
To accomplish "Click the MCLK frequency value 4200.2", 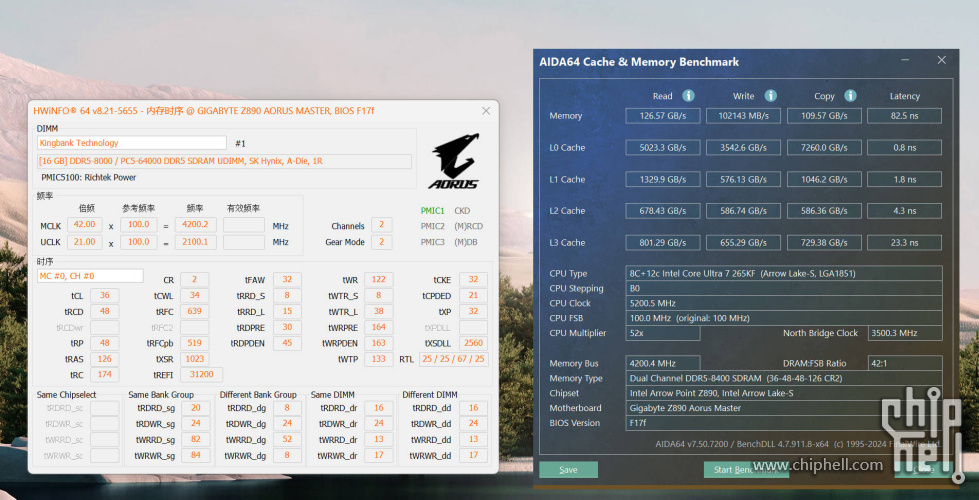I will (x=195, y=225).
